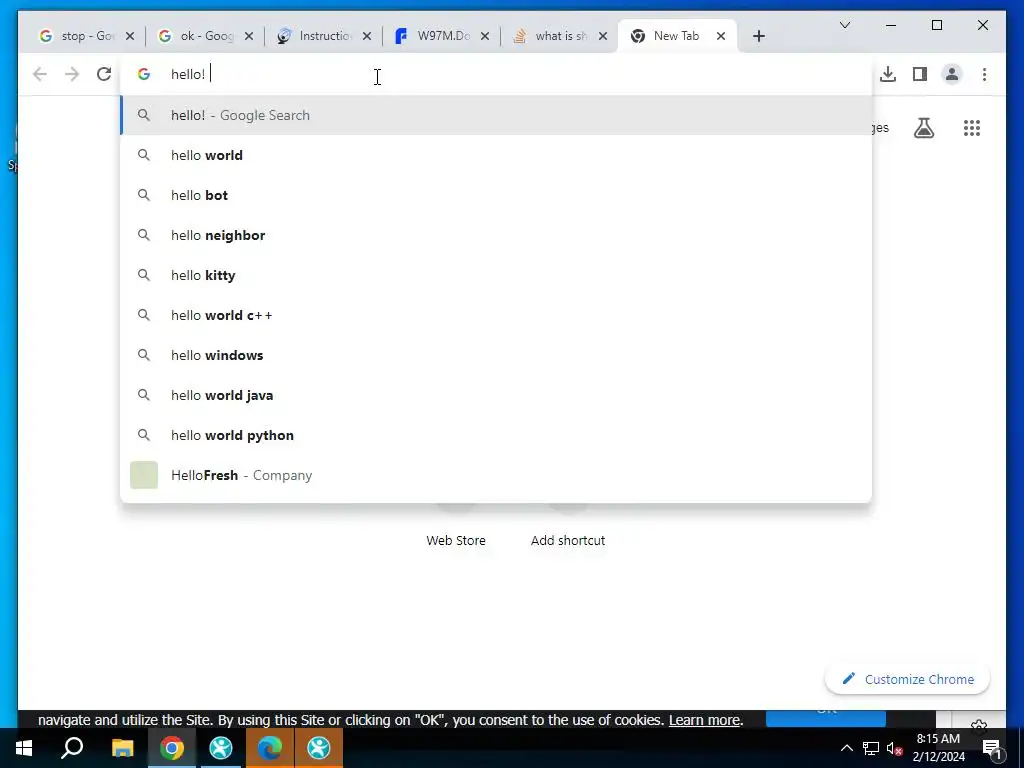This screenshot has height=768, width=1024.
Task: Open File Explorer from the taskbar
Action: tap(122, 748)
